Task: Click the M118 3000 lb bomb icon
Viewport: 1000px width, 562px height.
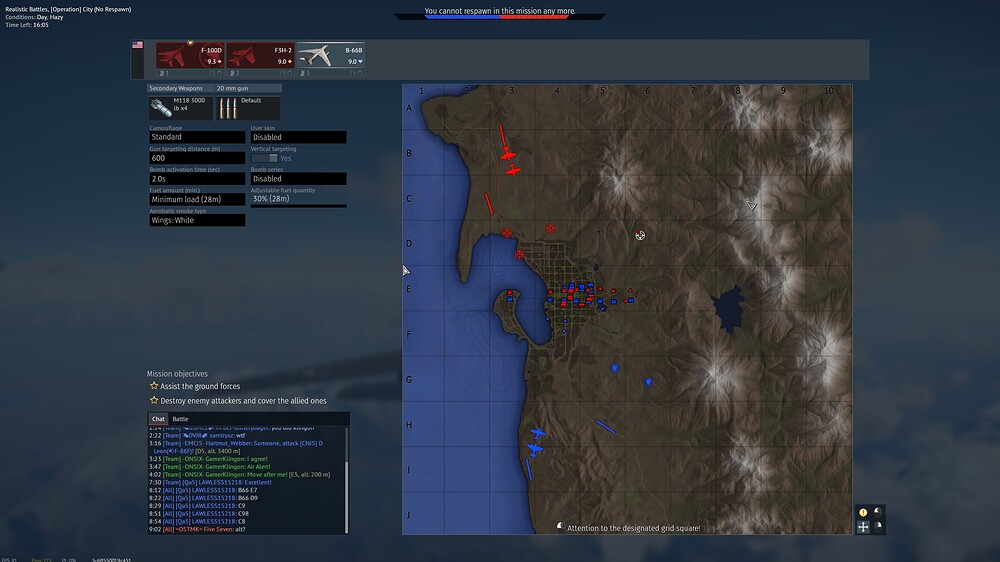Action: pos(180,108)
